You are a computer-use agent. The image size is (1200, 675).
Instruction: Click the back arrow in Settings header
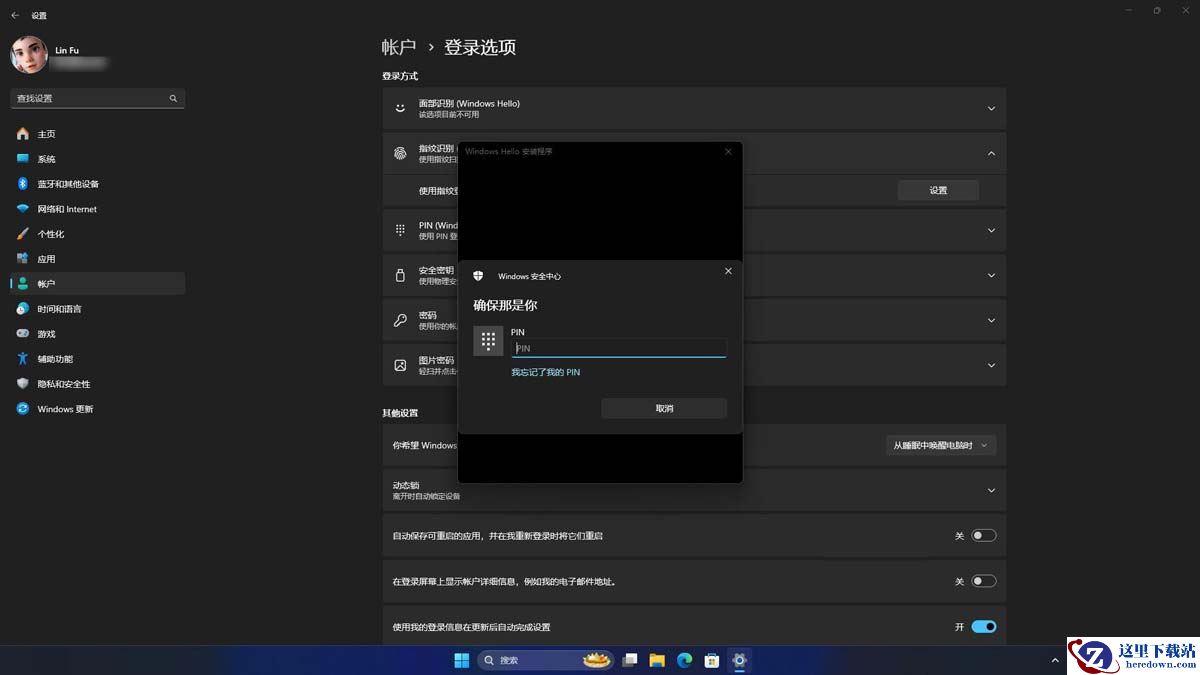point(15,16)
